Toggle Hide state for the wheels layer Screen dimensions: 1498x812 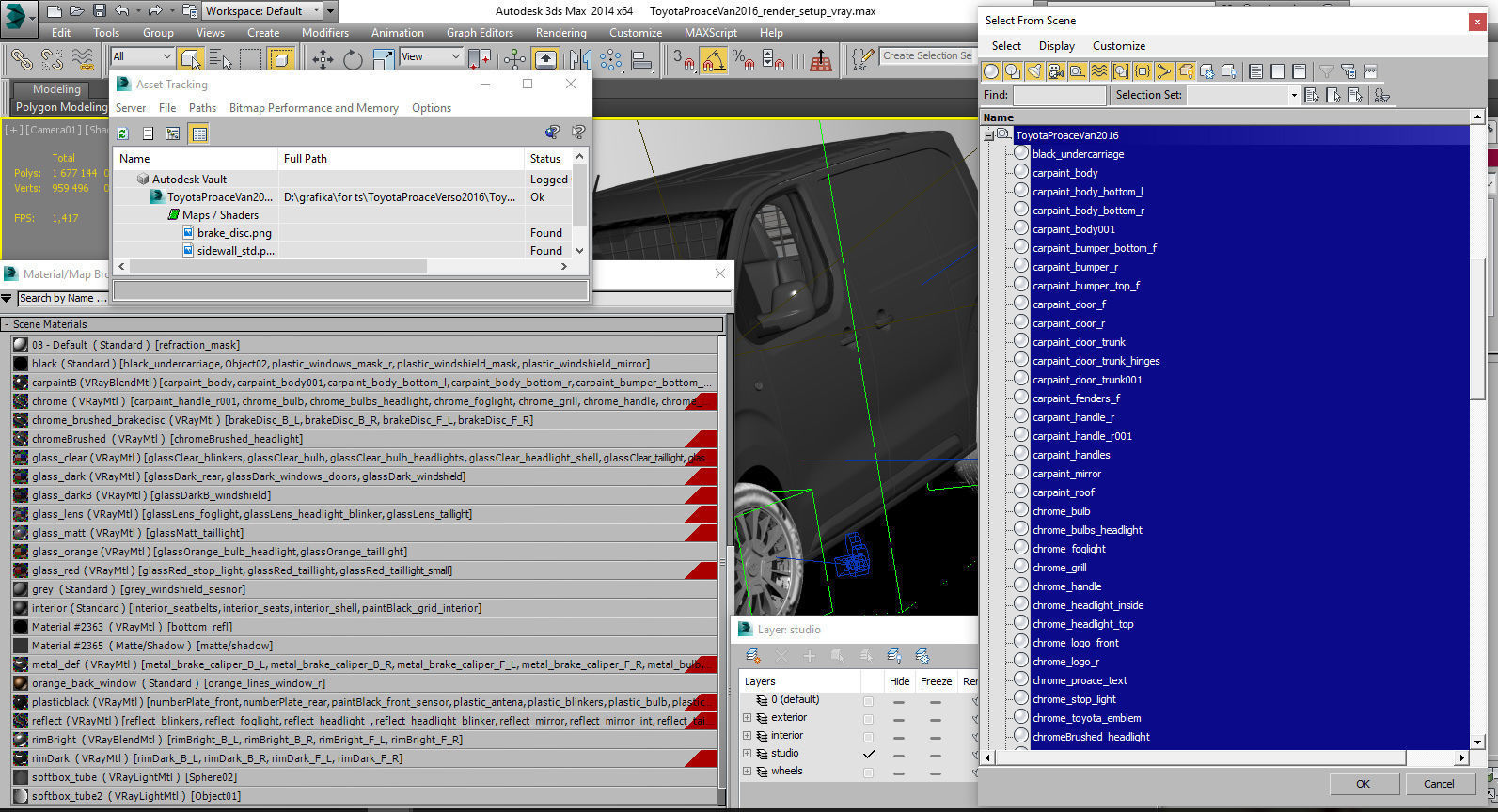point(899,773)
